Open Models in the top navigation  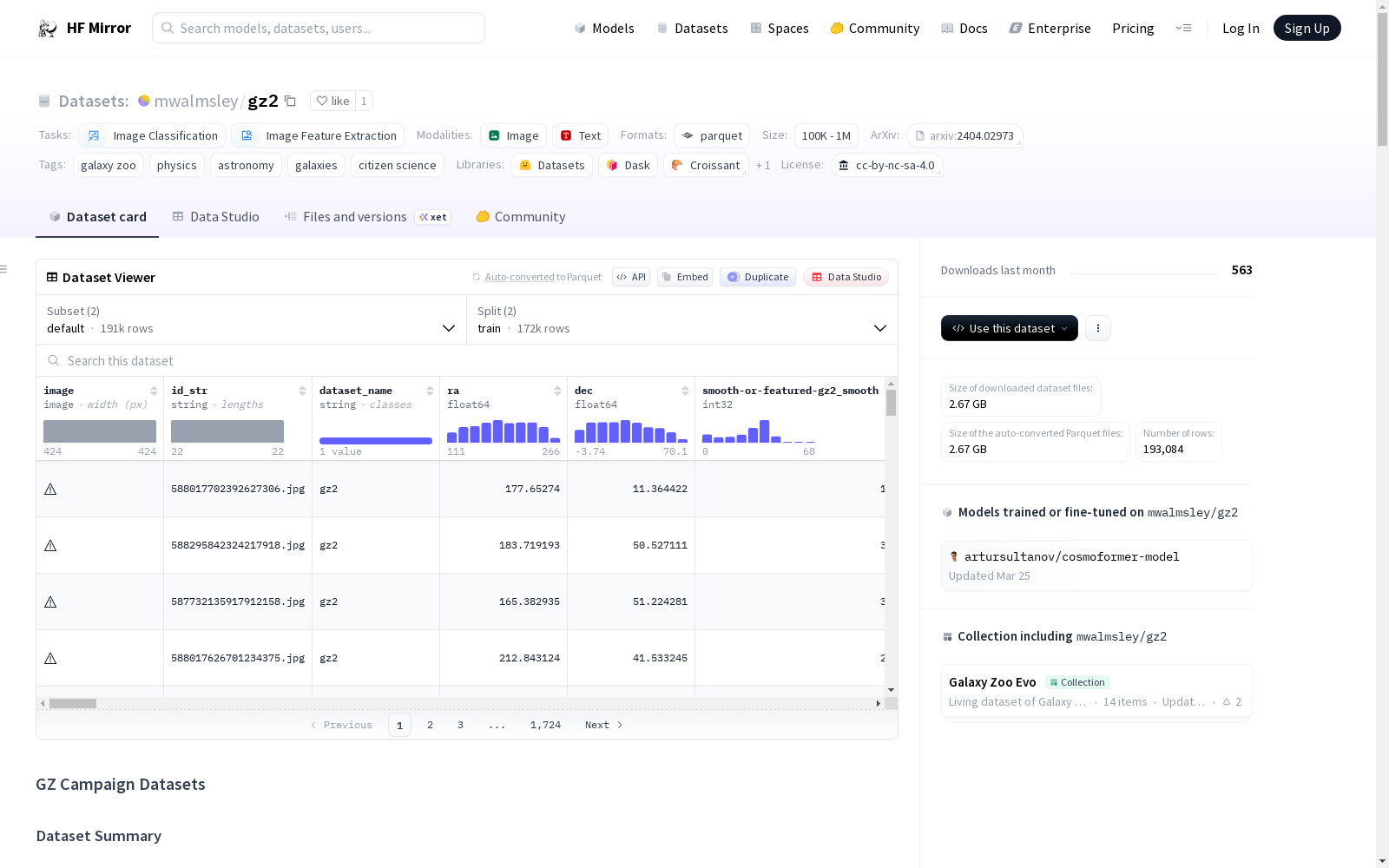(x=604, y=28)
